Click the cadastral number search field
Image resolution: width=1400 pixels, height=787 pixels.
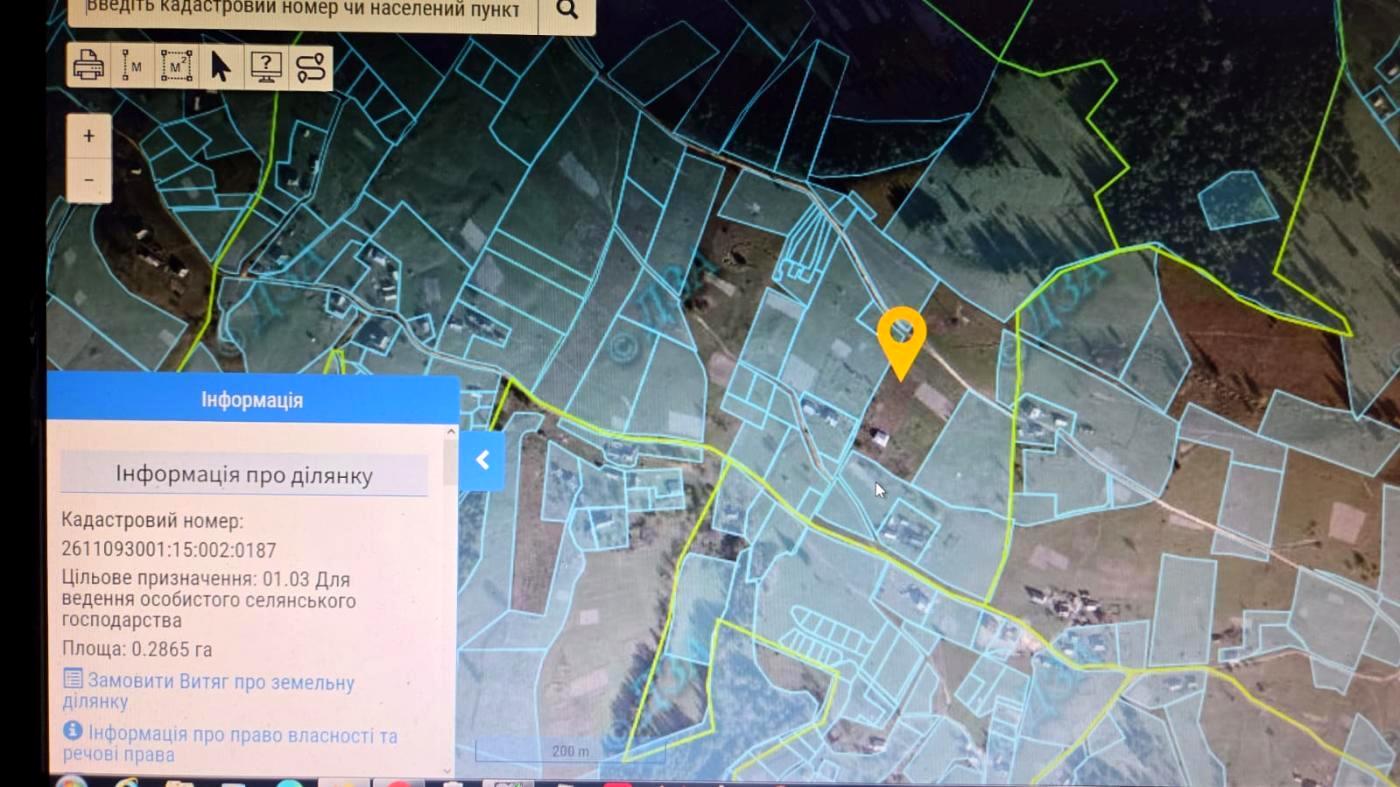(304, 11)
